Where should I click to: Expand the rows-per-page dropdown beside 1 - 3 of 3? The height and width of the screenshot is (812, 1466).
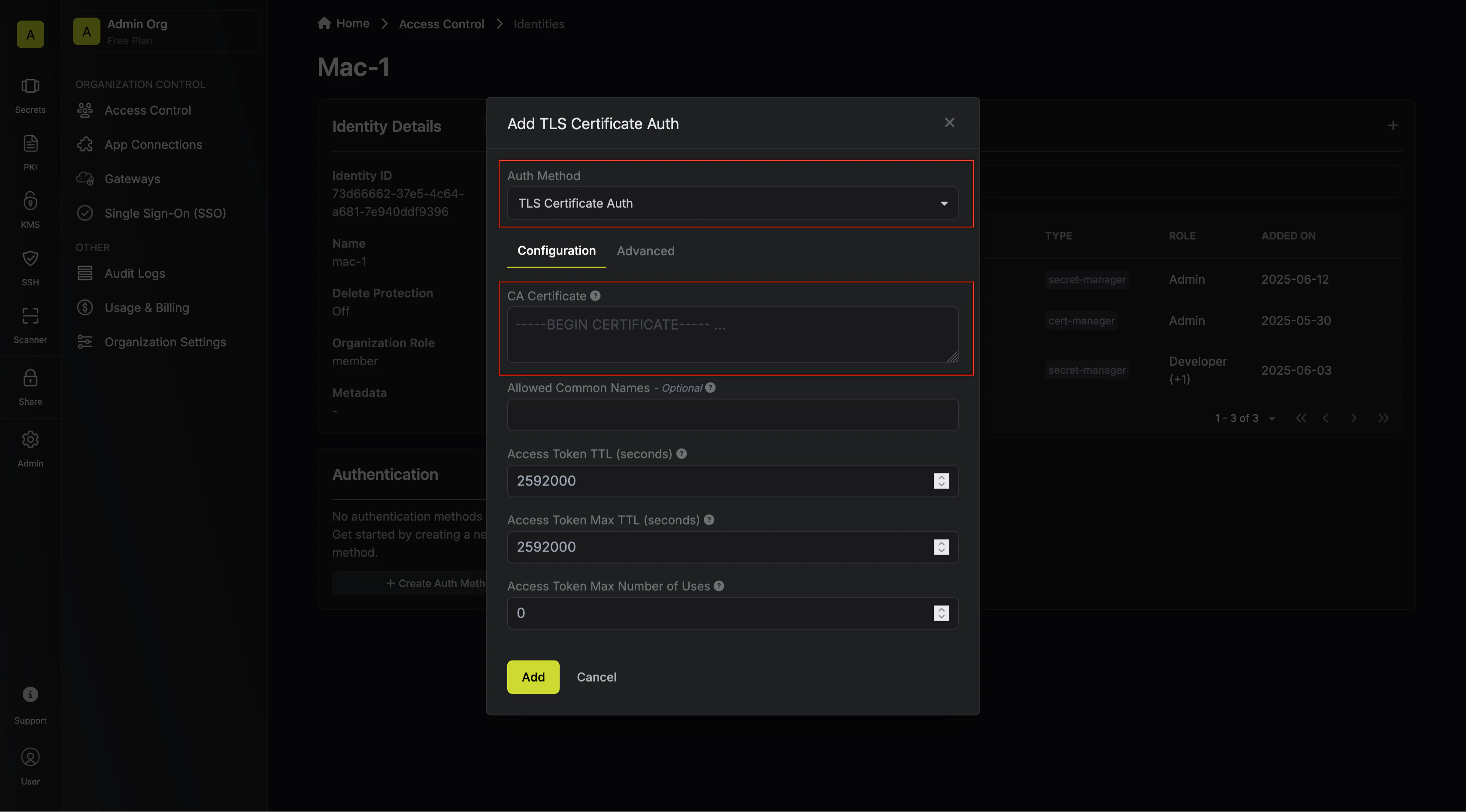click(1272, 418)
